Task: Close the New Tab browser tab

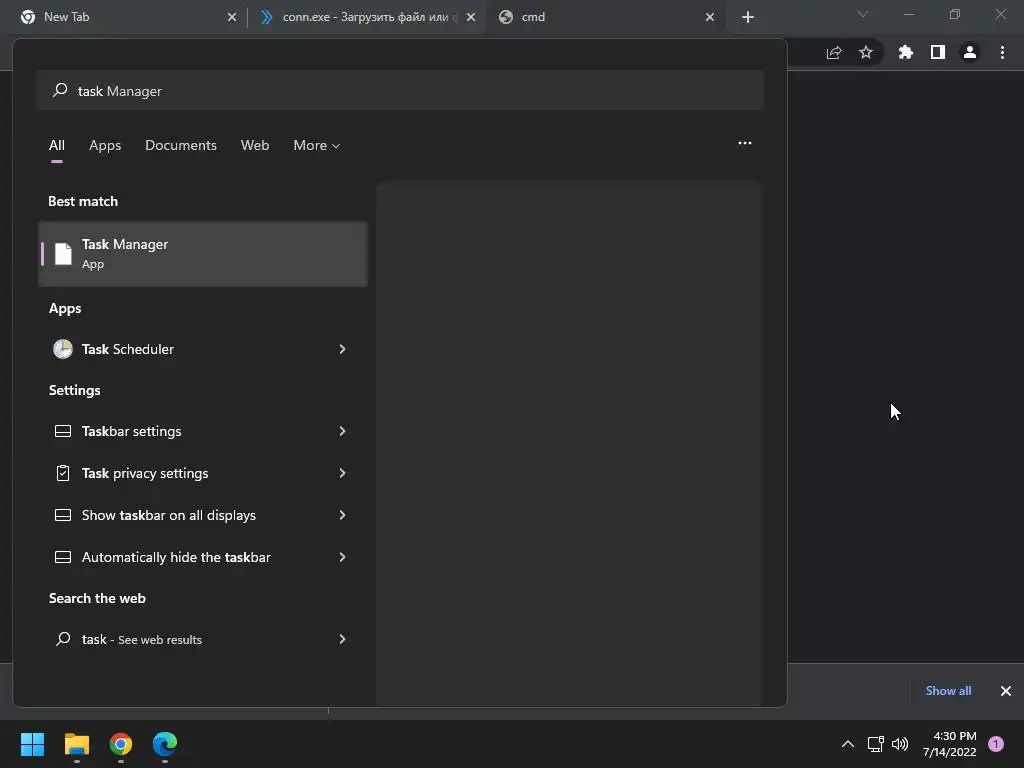Action: coord(232,17)
